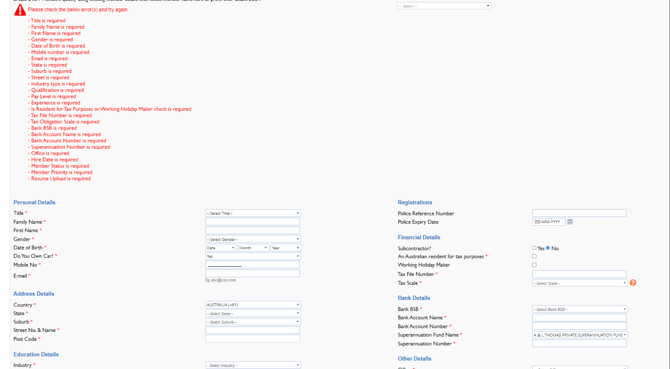The image size is (670, 369).
Task: Open the Select State dropdown
Action: pos(253,313)
